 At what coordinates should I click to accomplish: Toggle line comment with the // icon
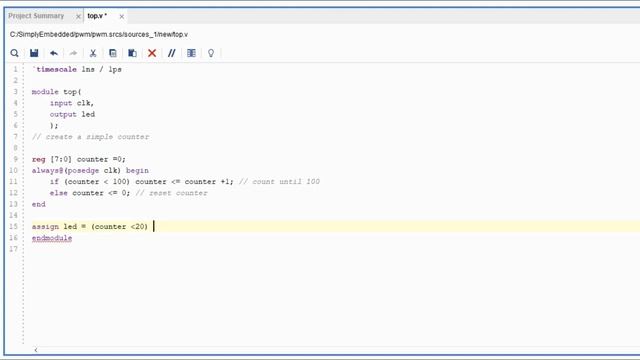(x=171, y=53)
